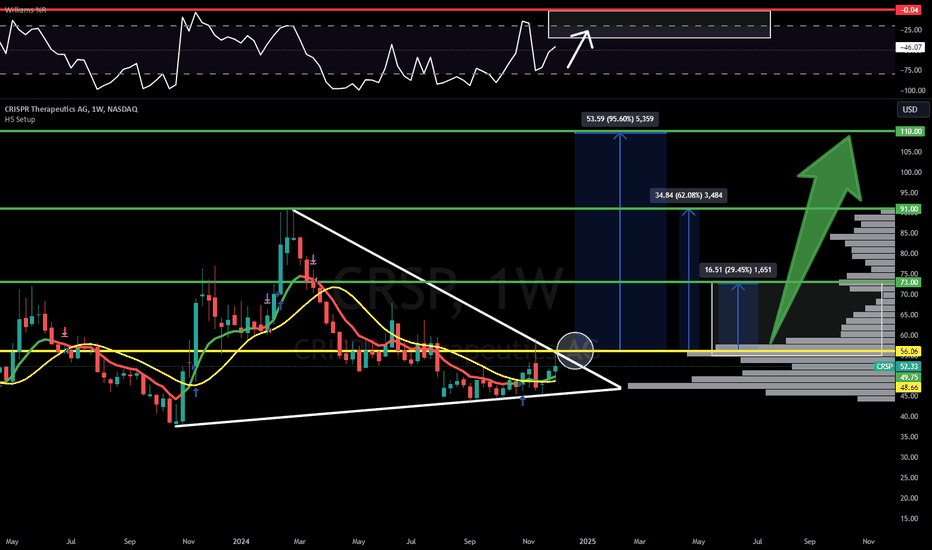Viewport: 932px width, 550px height.
Task: Click the red -0.04 Williams value label
Action: (909, 10)
